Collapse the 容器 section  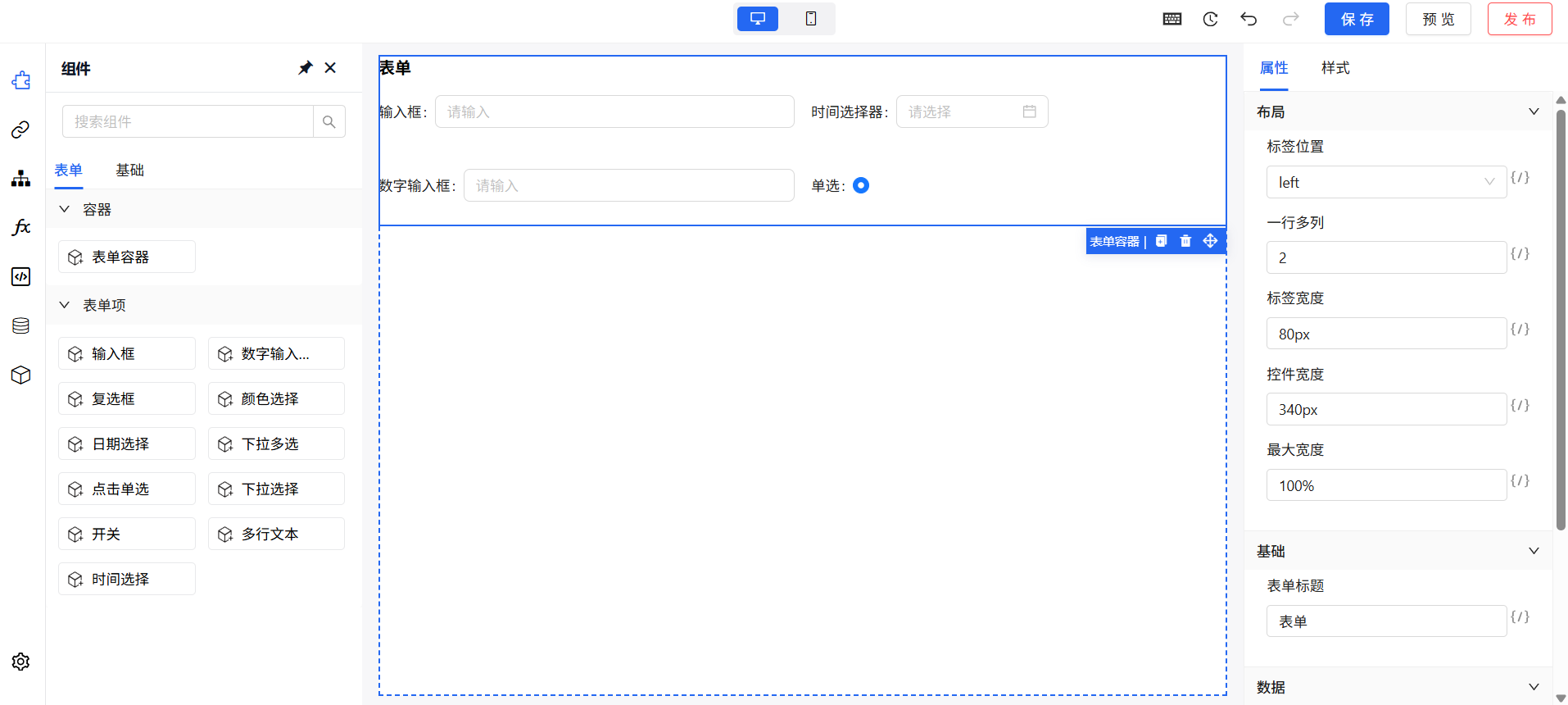[x=65, y=210]
